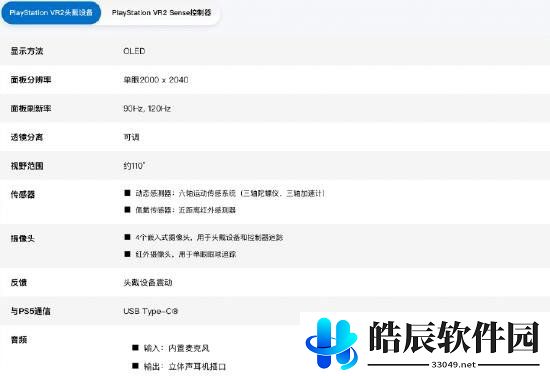Click the 4个嵌入式摄像头 tracking line

click(x=204, y=237)
